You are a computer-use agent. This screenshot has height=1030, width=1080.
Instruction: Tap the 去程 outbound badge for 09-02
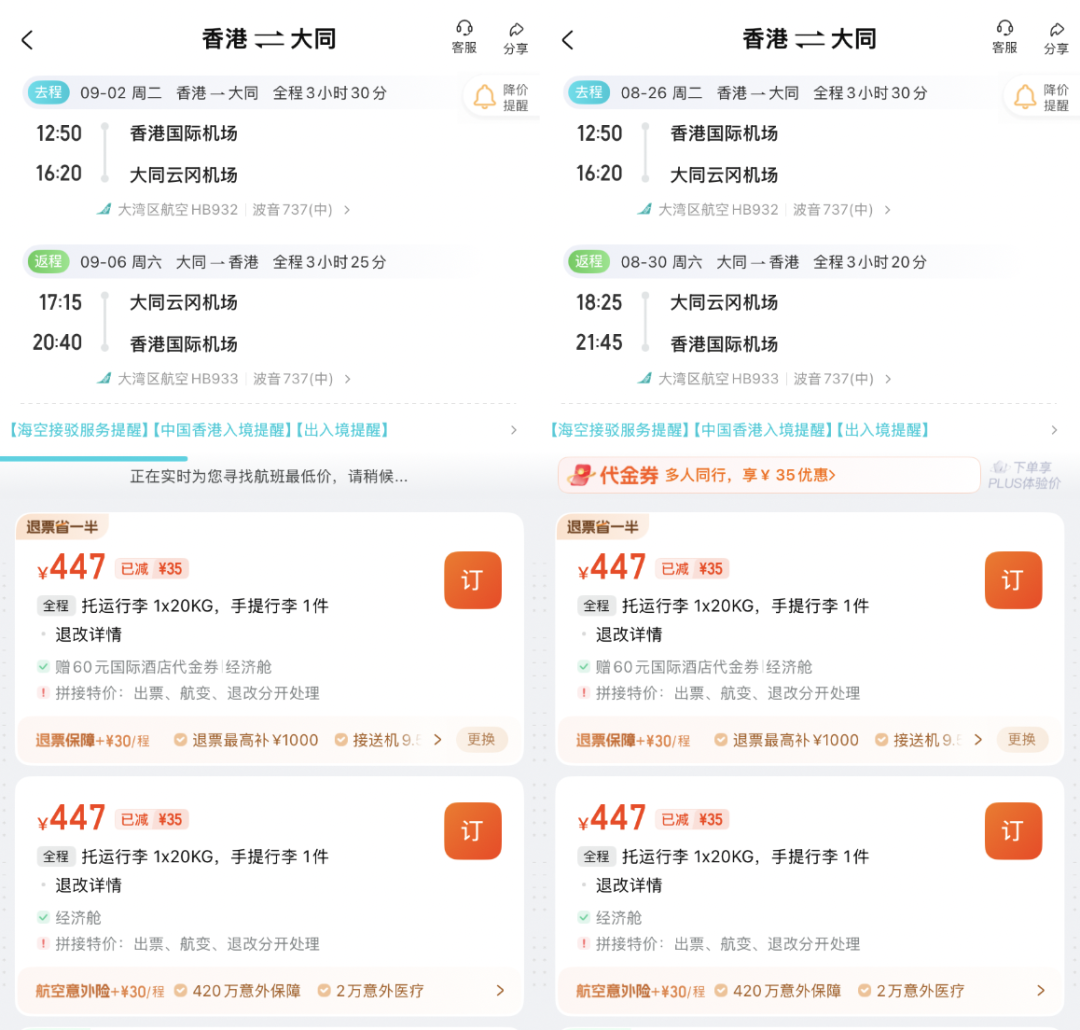pos(48,92)
